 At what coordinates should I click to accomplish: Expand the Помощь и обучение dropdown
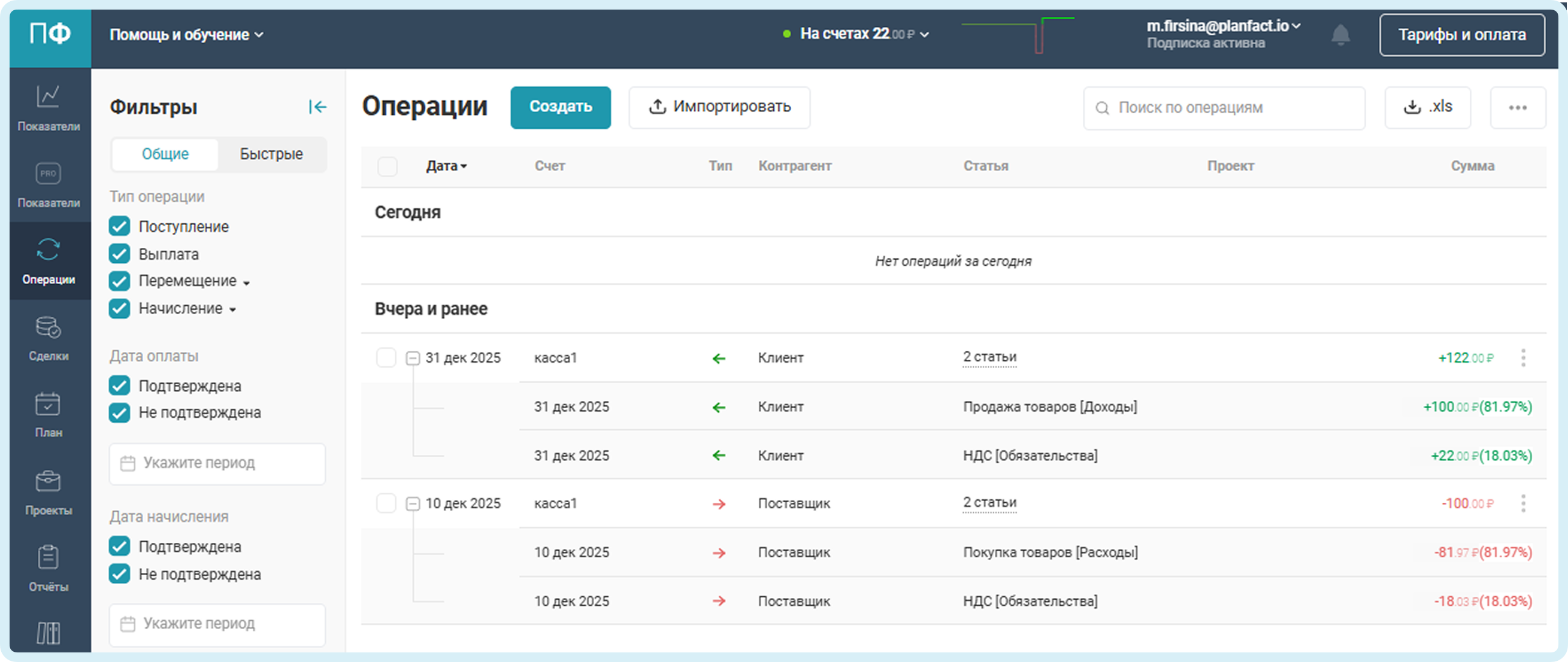point(186,35)
